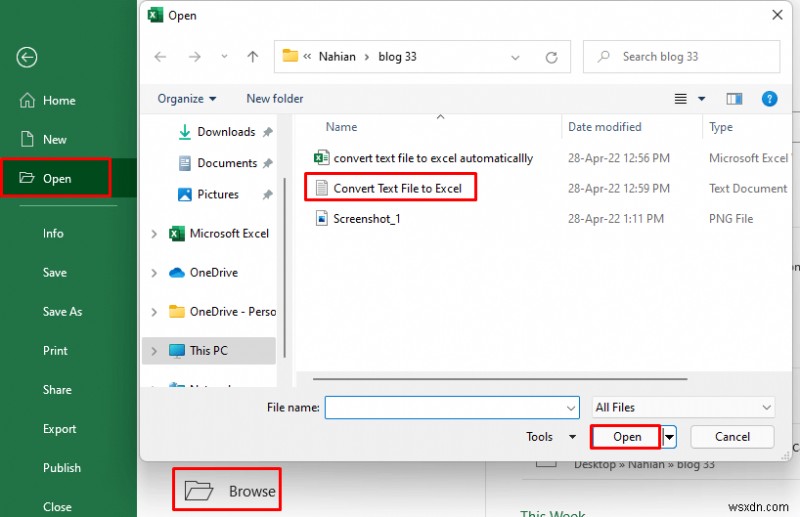Change view with the list view icon
Image resolution: width=800 pixels, height=517 pixels.
(x=681, y=99)
